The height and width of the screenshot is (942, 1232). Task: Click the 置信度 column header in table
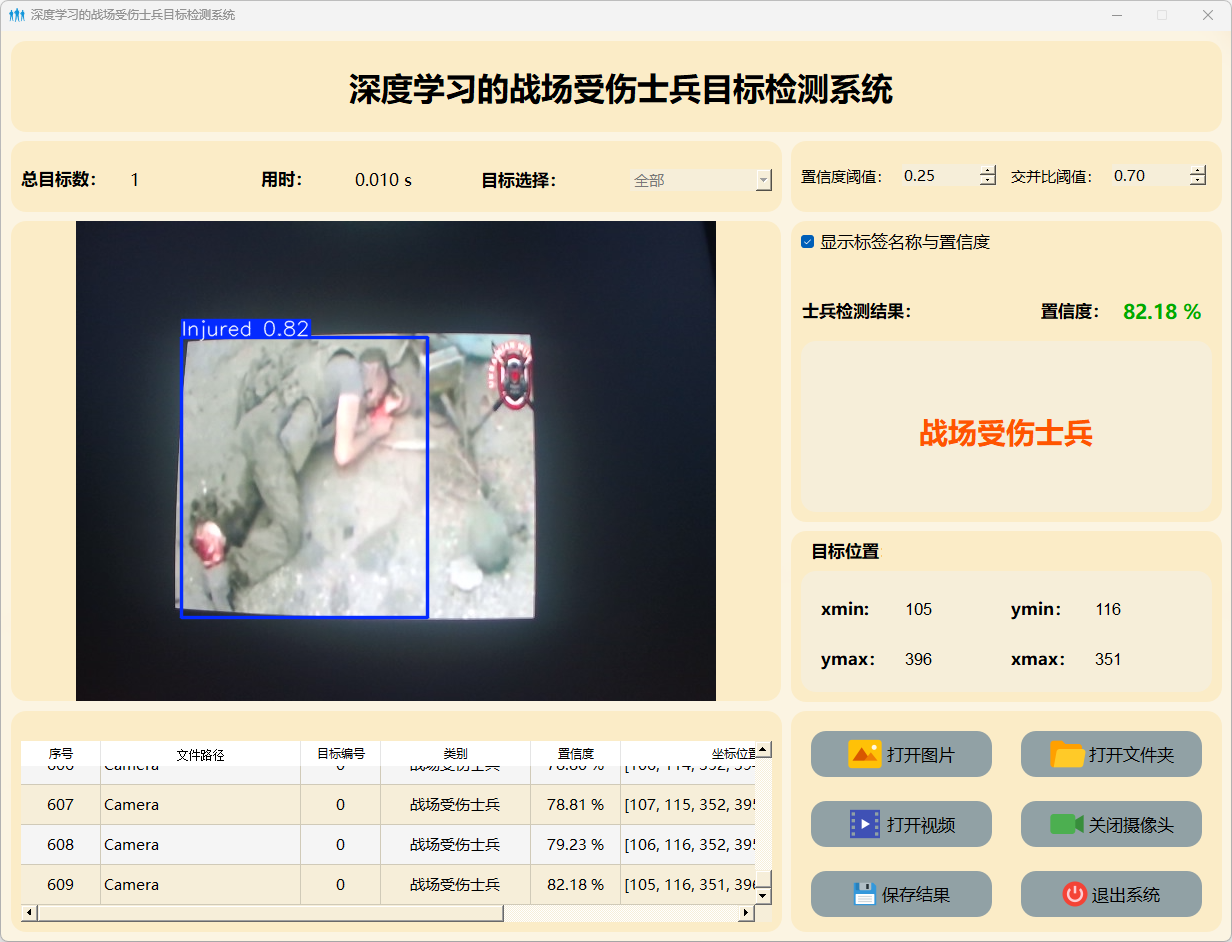click(575, 754)
